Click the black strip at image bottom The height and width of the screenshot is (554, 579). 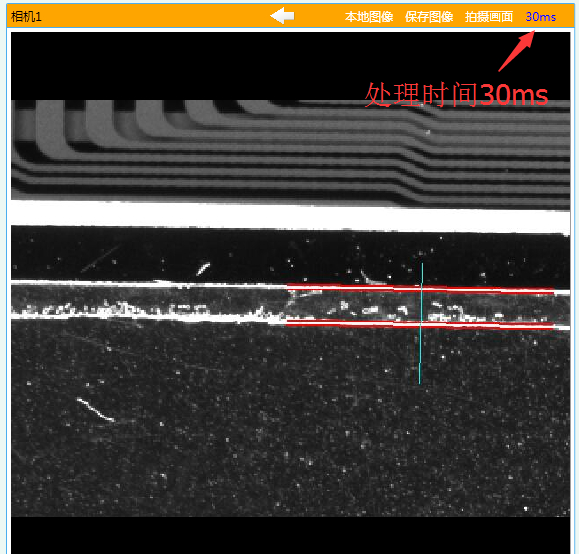(x=290, y=535)
